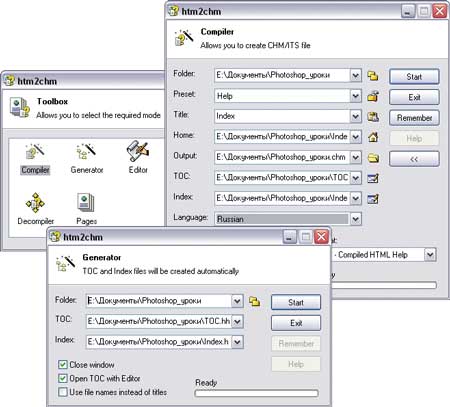The height and width of the screenshot is (407, 450).
Task: Open the Compiler mode in Toolbox
Action: 35,159
